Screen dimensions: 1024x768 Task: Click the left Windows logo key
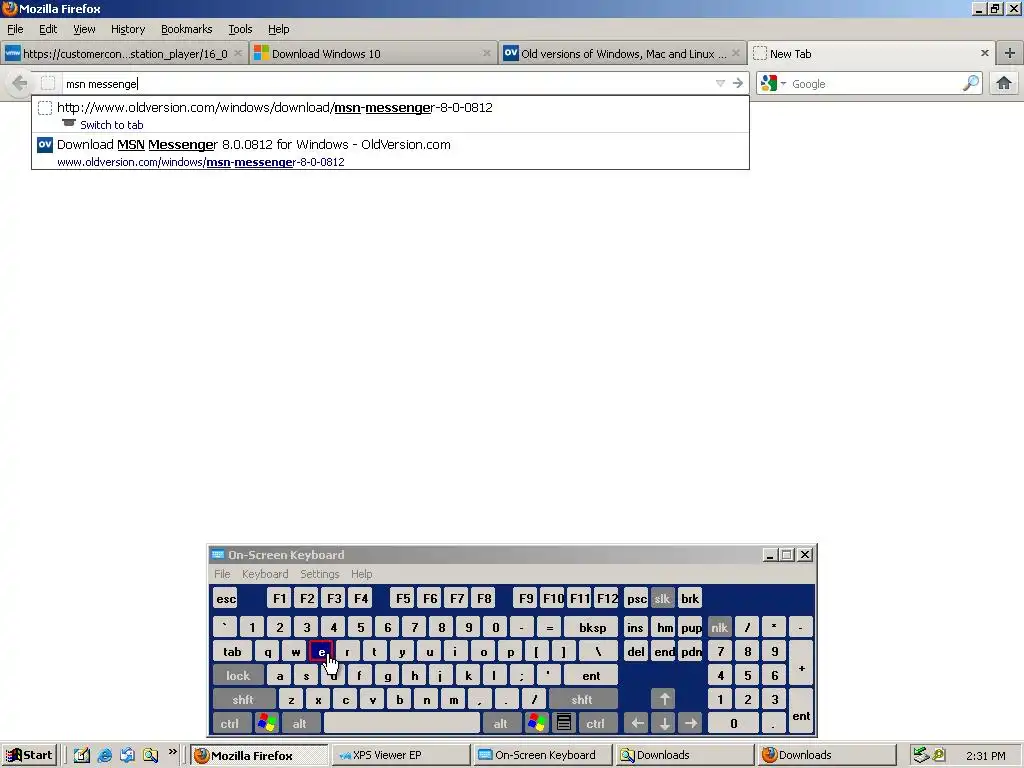266,724
